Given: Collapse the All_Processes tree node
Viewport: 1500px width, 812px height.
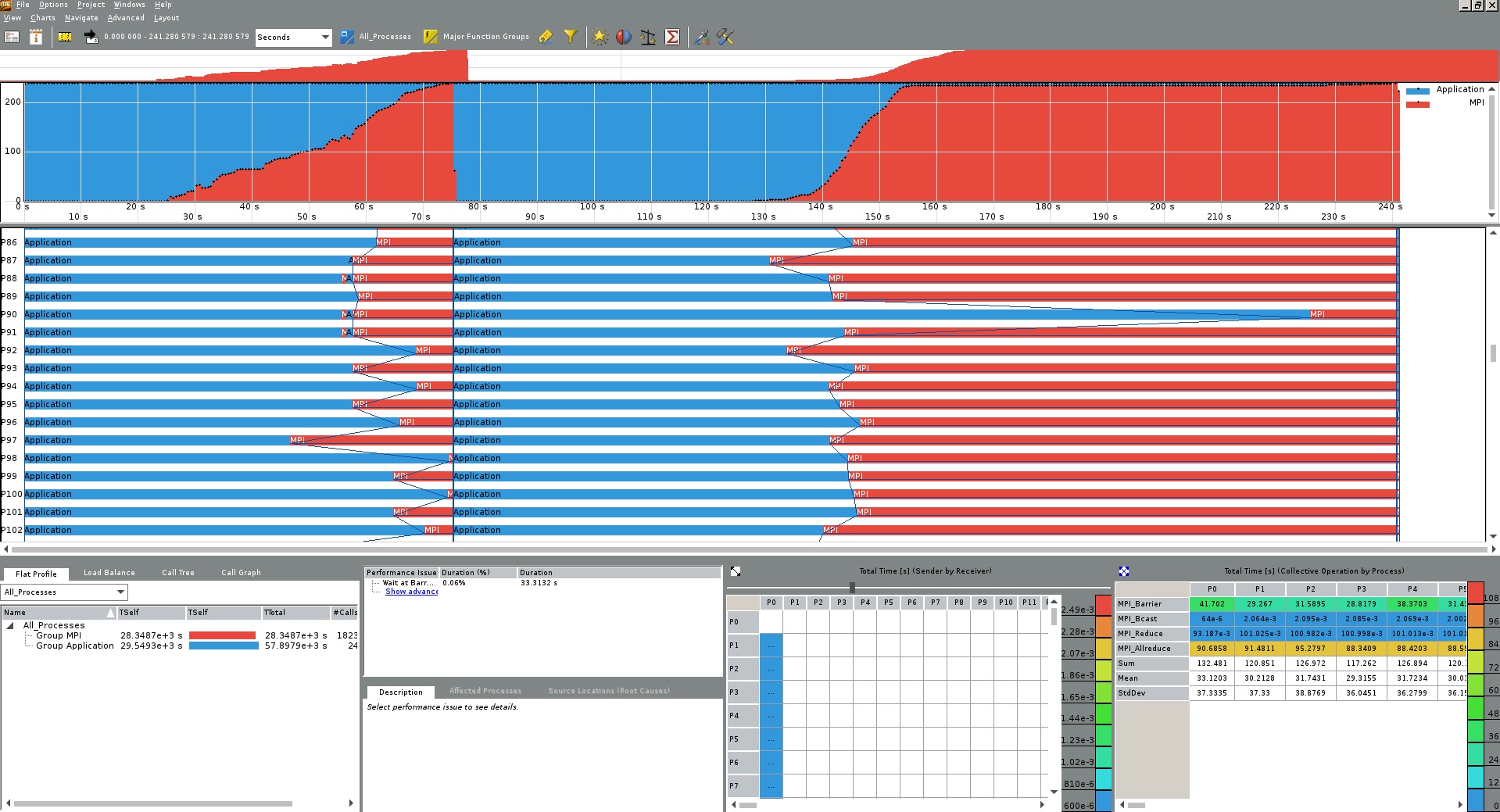Looking at the screenshot, I should (x=10, y=626).
